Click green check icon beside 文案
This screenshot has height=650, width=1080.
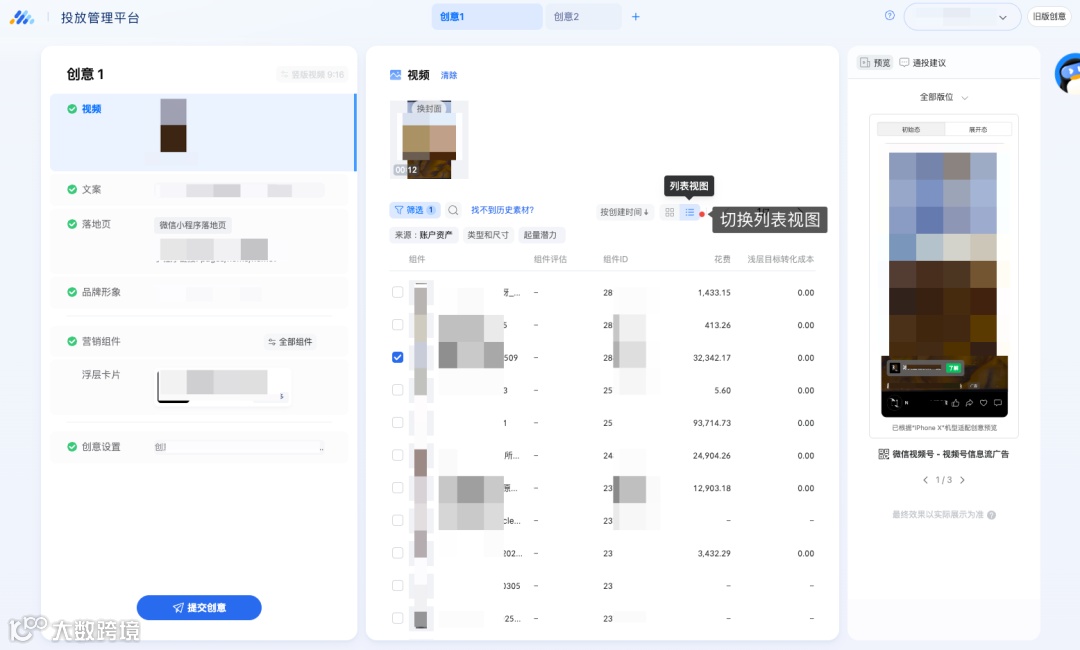pos(72,189)
